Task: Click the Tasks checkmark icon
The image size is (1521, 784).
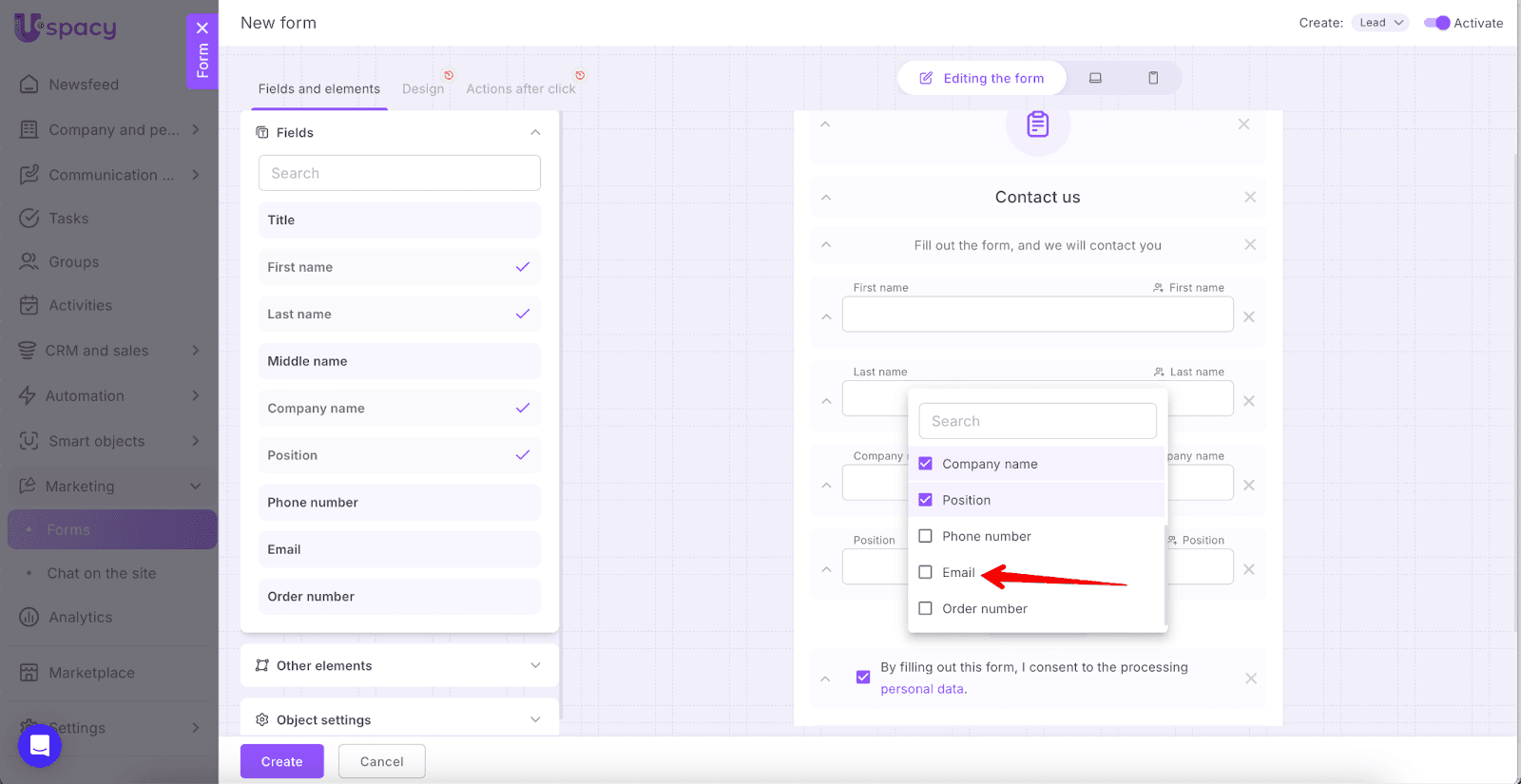Action: pos(29,218)
